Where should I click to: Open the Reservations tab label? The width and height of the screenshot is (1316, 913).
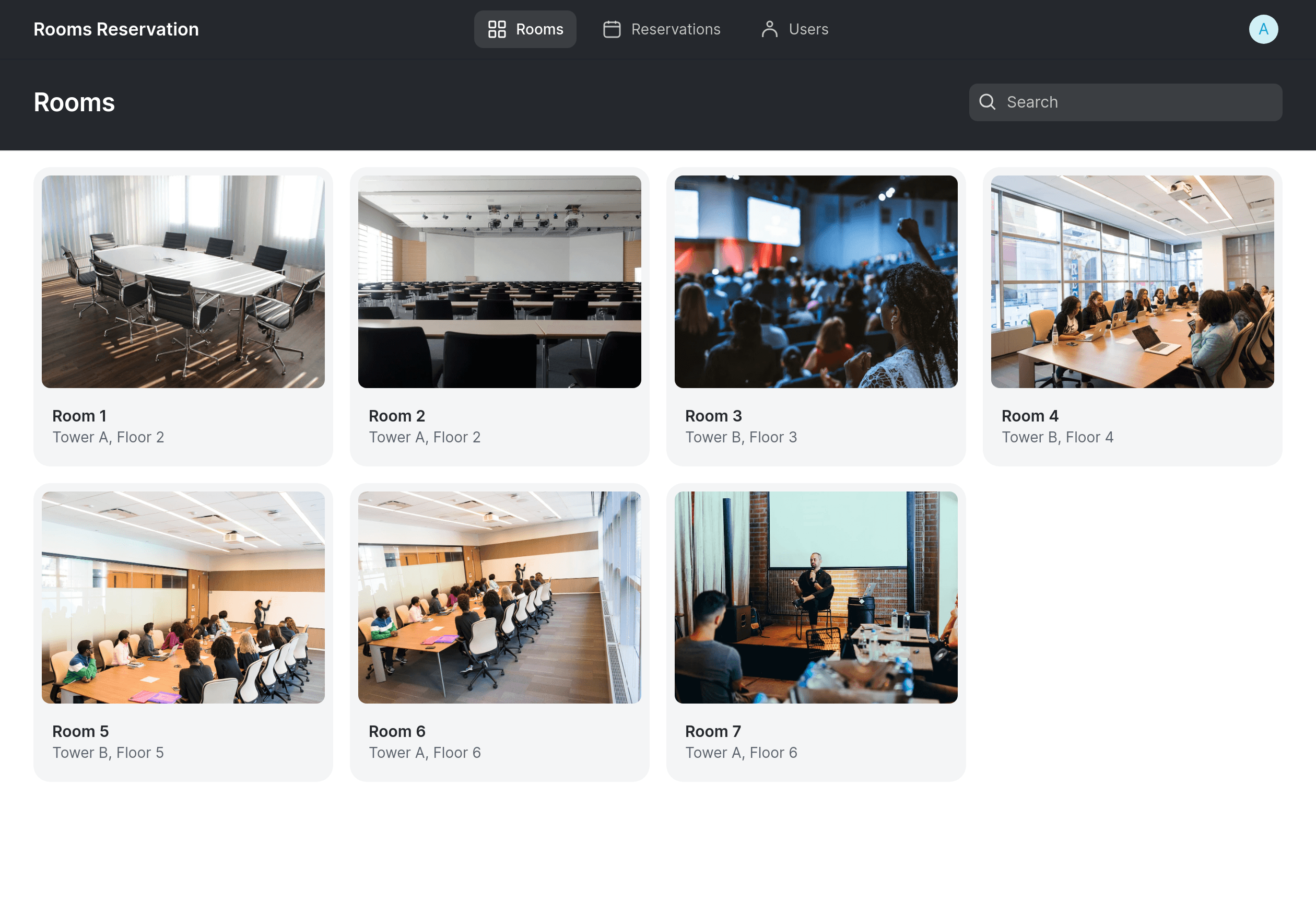click(x=675, y=29)
